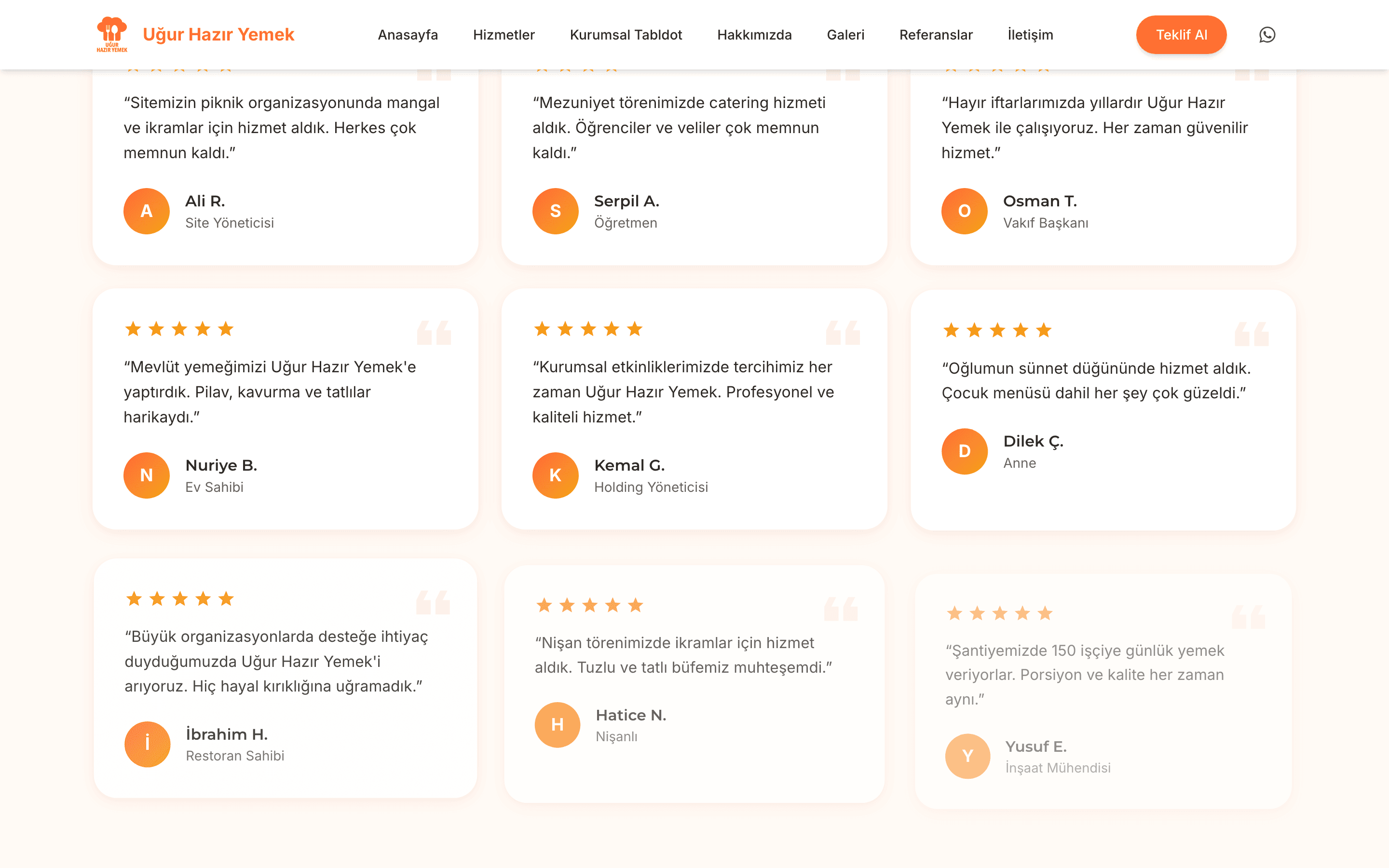Click the star rating on Kemal G.'s review
The width and height of the screenshot is (1389, 868).
tap(588, 329)
